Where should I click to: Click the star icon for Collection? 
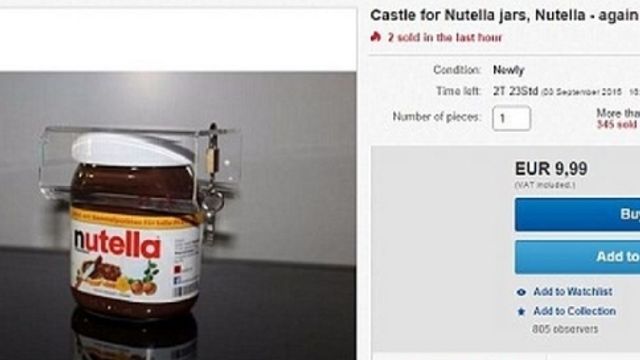point(521,312)
